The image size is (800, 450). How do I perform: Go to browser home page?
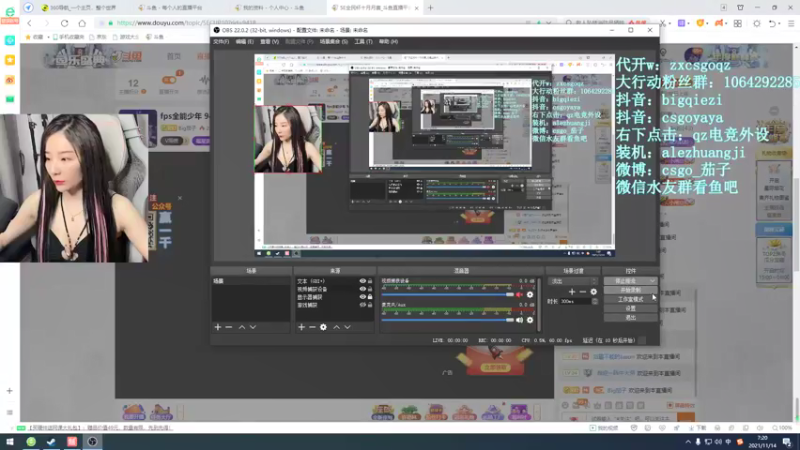tap(82, 23)
